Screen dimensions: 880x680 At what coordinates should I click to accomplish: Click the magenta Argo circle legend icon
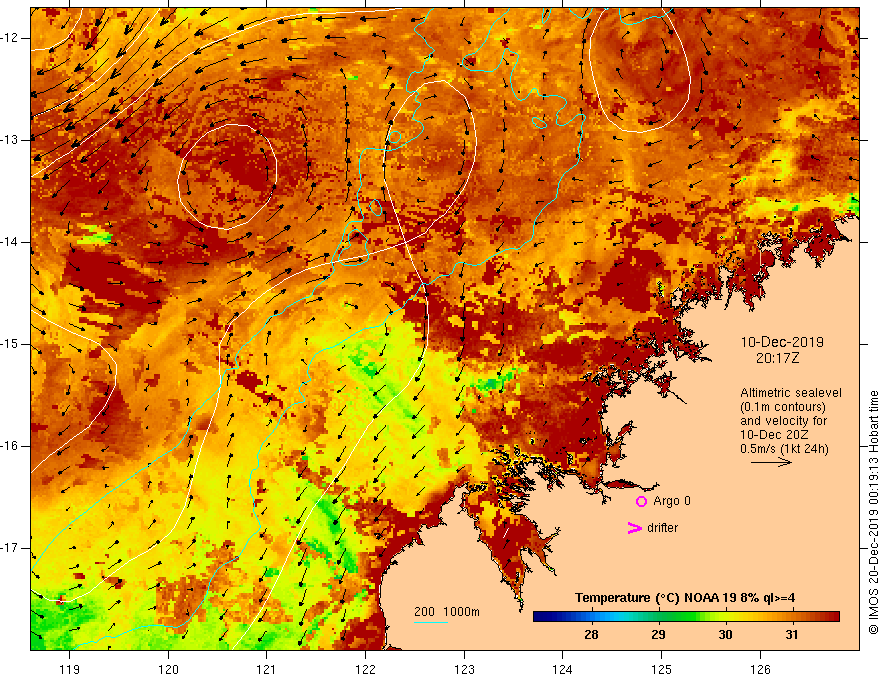(641, 502)
